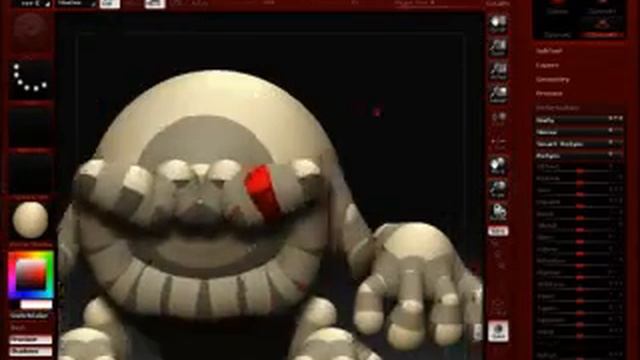This screenshot has width=640, height=360.
Task: Expand the Geometry sub-palette
Action: tap(553, 80)
